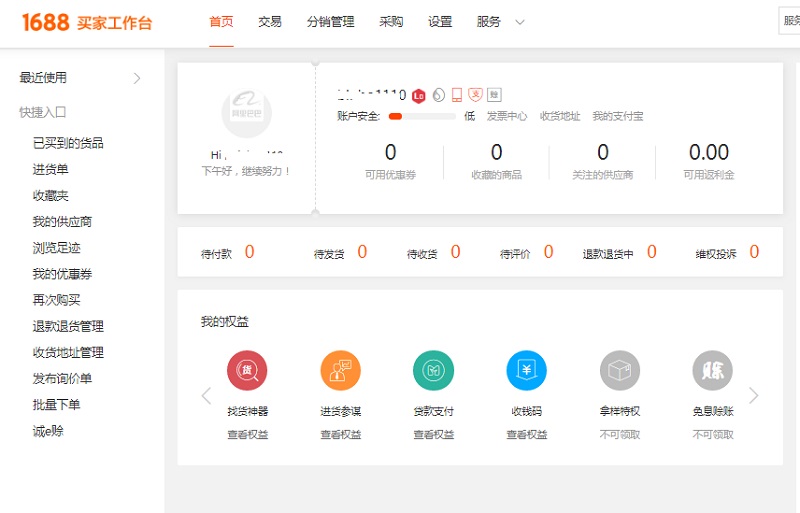The height and width of the screenshot is (513, 800).
Task: Switch to the 交易 tab
Action: click(269, 22)
